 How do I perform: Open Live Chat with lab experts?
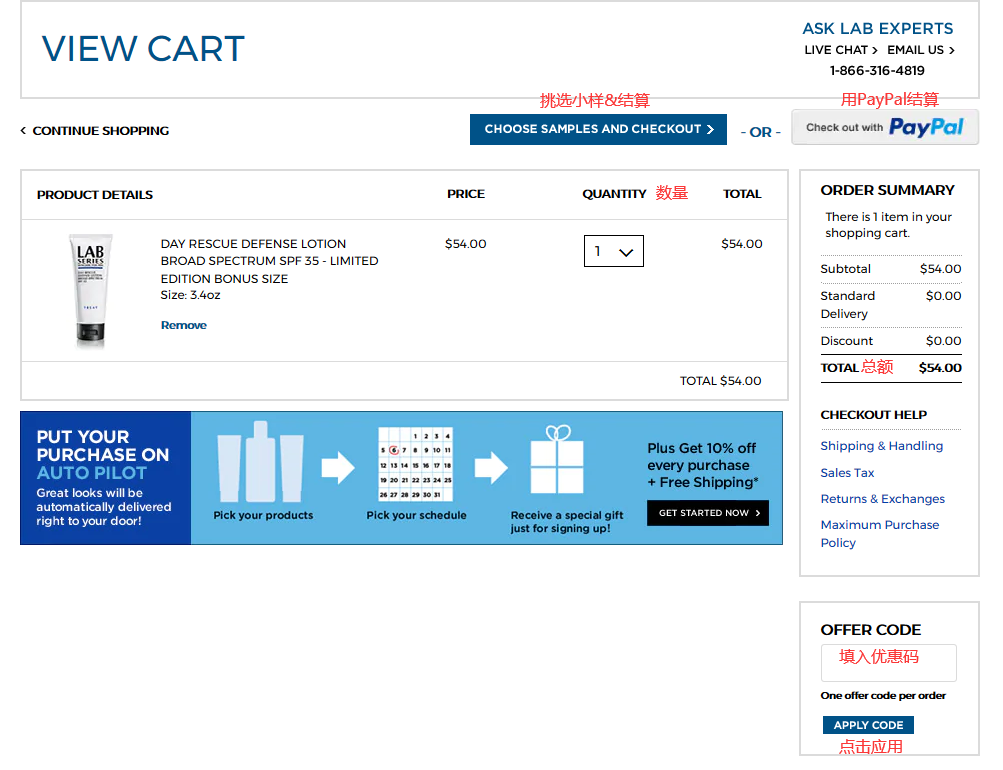tap(840, 50)
